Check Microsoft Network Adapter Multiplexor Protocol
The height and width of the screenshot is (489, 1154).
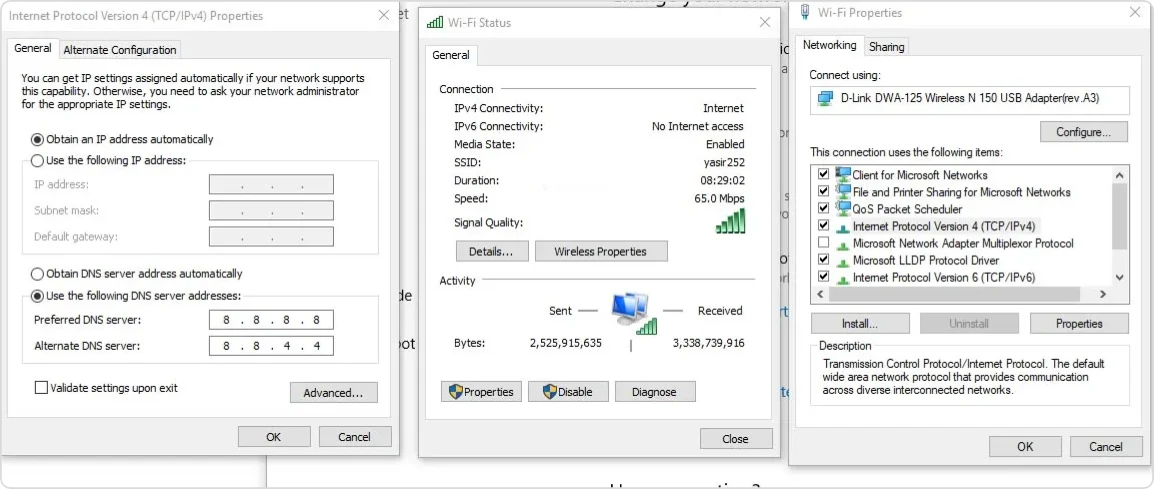824,243
